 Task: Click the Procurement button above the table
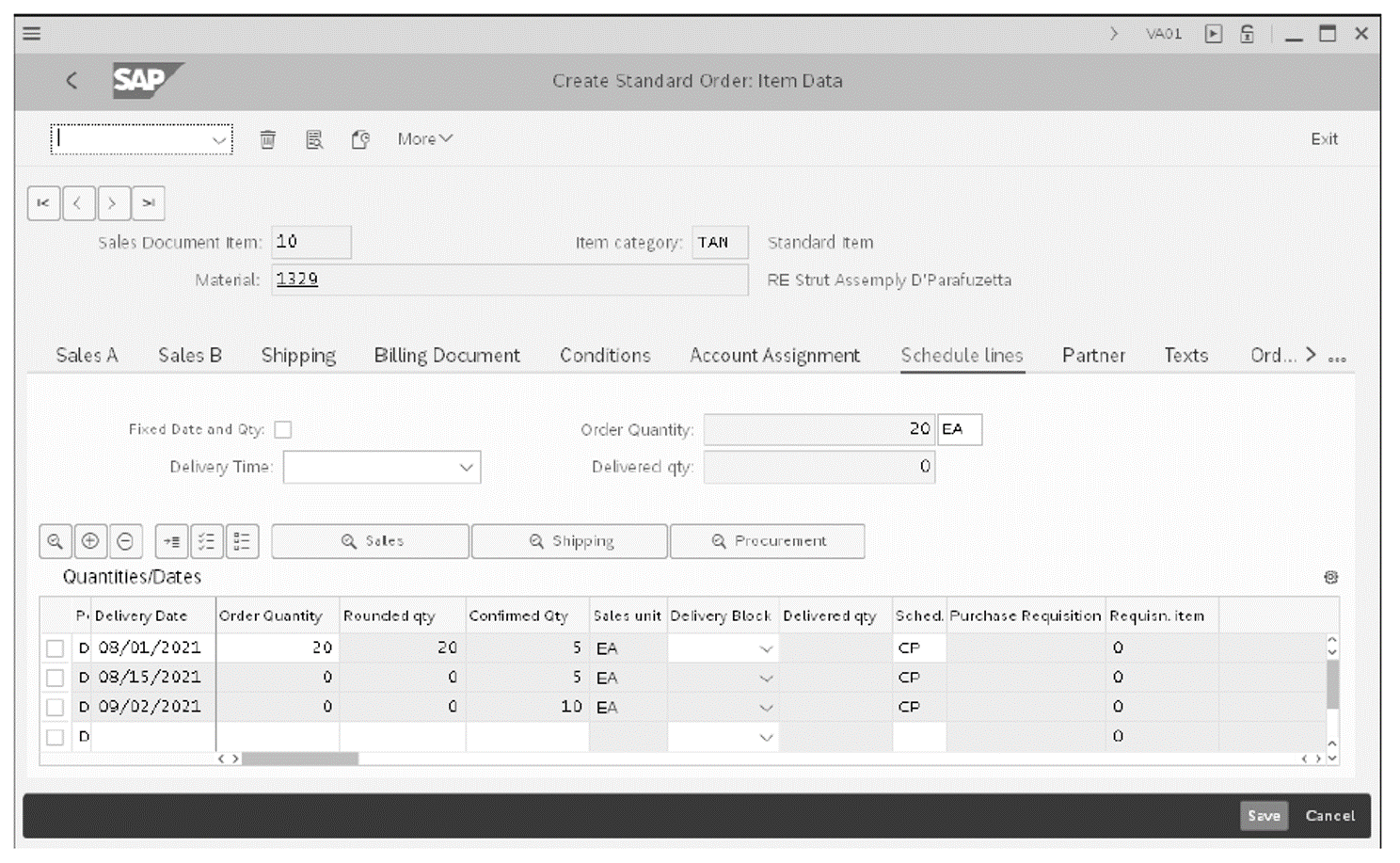pyautogui.click(x=767, y=541)
